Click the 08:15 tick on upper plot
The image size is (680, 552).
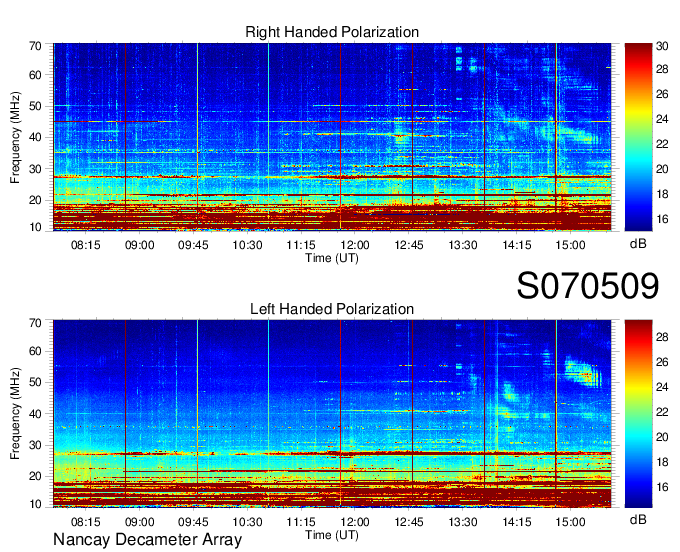pyautogui.click(x=85, y=245)
